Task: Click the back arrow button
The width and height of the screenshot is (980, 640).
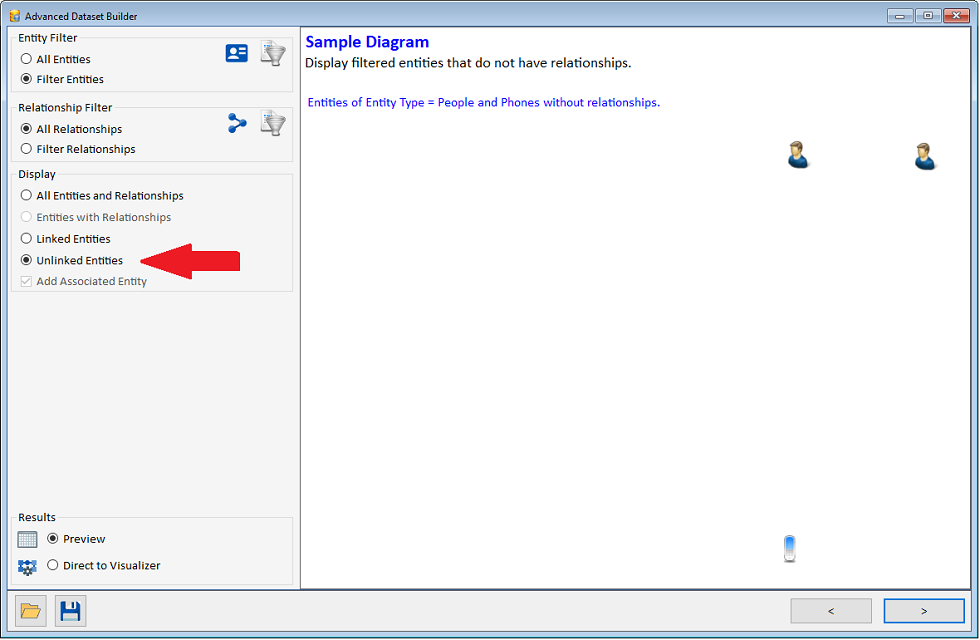Action: (831, 610)
